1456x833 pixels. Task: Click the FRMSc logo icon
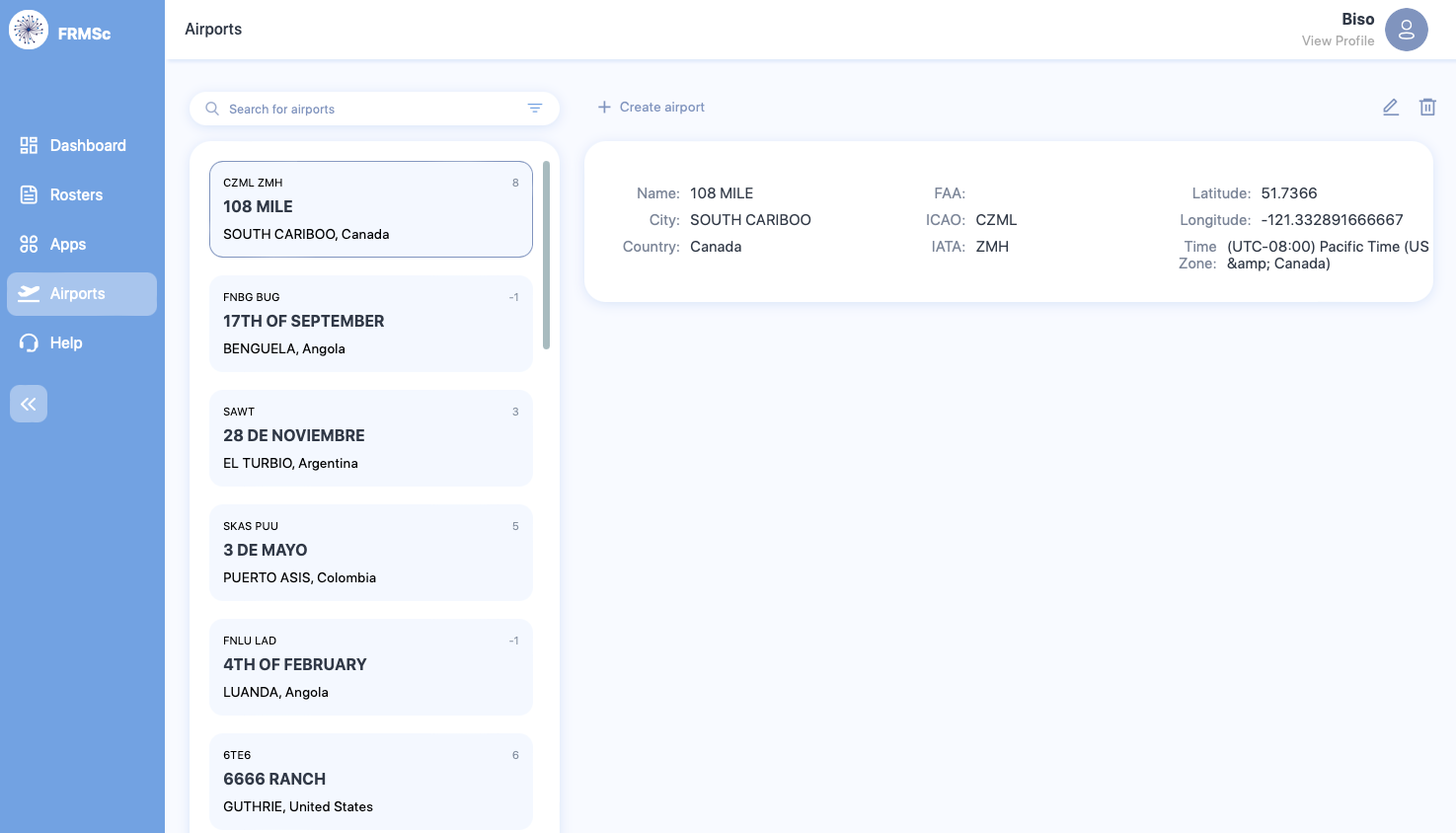[x=29, y=30]
